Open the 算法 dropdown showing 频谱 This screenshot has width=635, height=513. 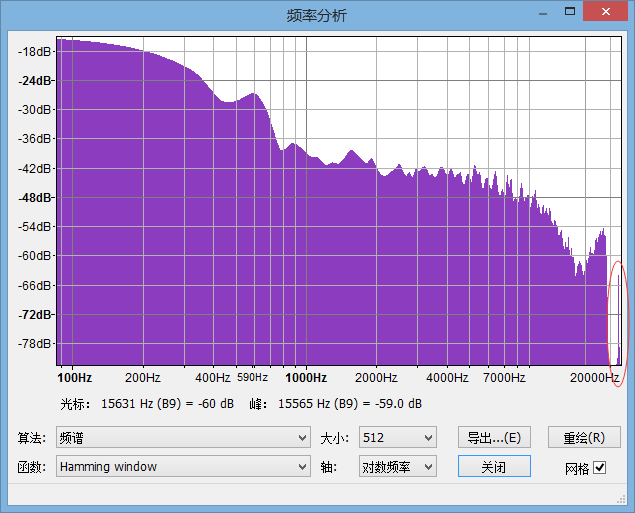182,438
